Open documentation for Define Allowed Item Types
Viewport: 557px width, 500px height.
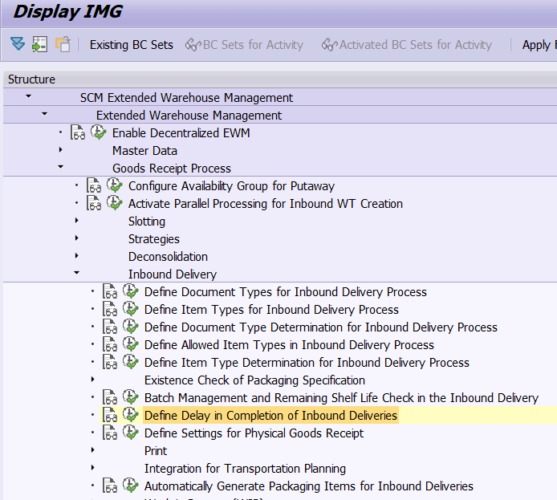(x=110, y=344)
